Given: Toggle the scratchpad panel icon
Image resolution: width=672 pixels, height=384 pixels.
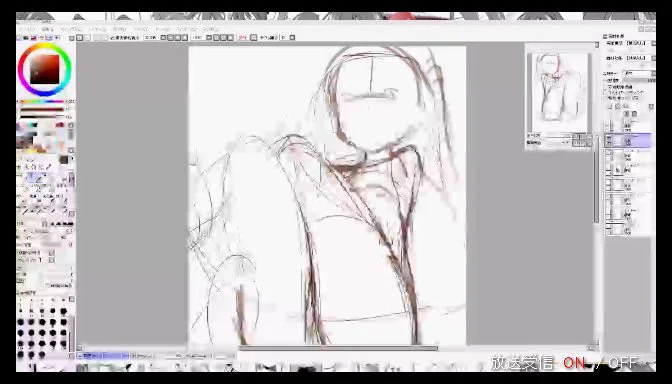Looking at the screenshot, I should coord(56,38).
